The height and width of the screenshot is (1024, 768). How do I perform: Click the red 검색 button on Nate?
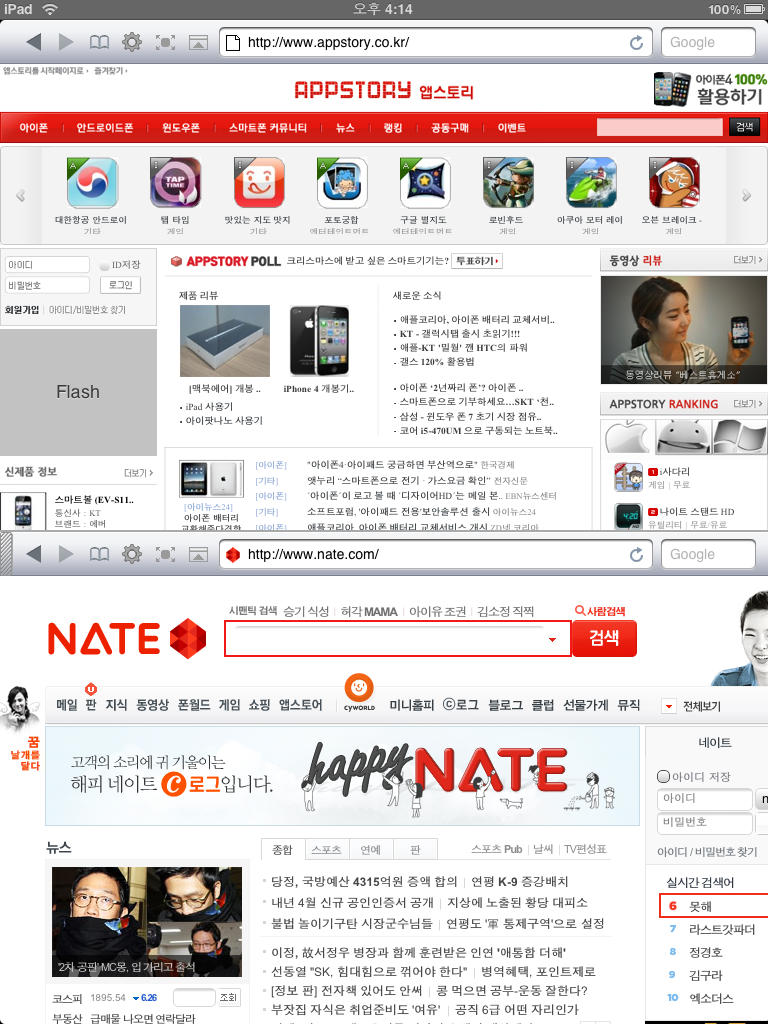[604, 638]
